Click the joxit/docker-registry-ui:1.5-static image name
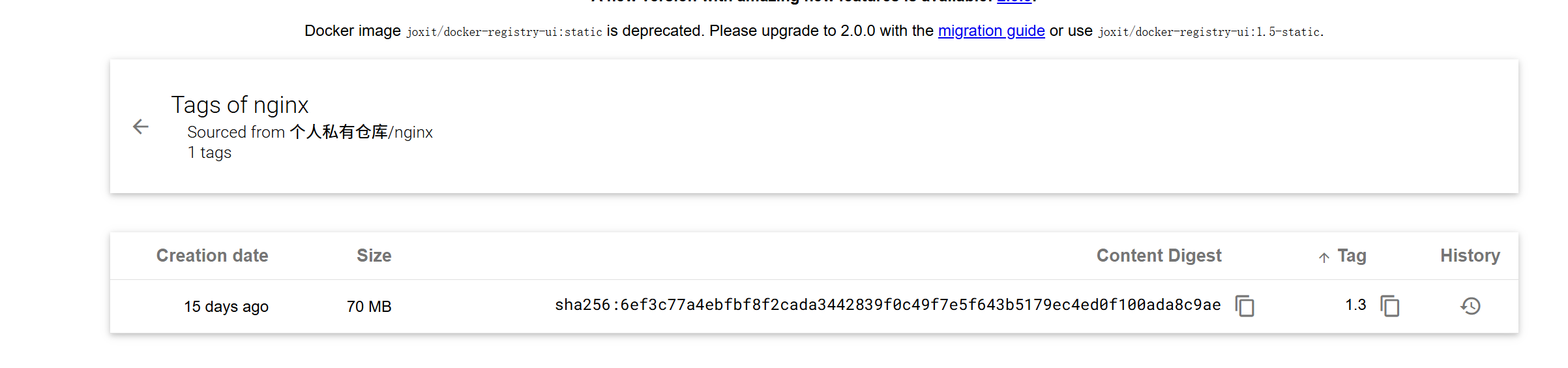The width and height of the screenshot is (1568, 368). click(1209, 32)
